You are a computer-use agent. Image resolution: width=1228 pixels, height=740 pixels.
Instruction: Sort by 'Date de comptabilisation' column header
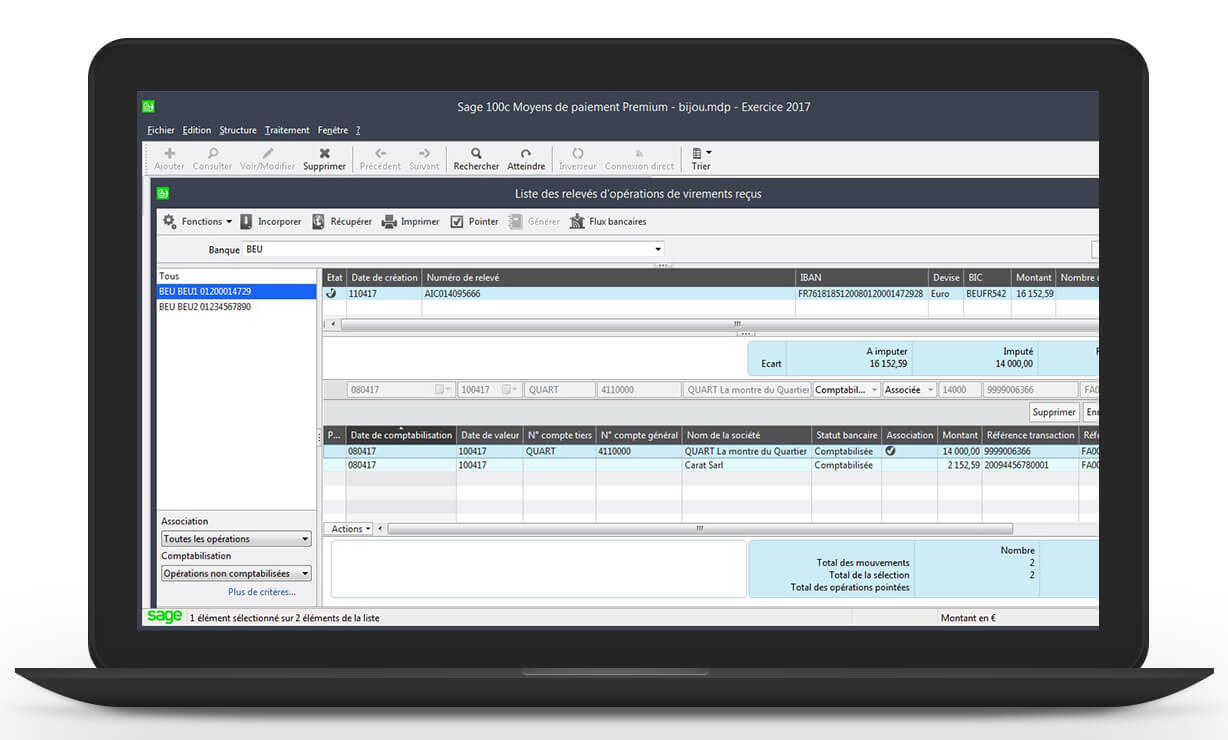[x=401, y=435]
